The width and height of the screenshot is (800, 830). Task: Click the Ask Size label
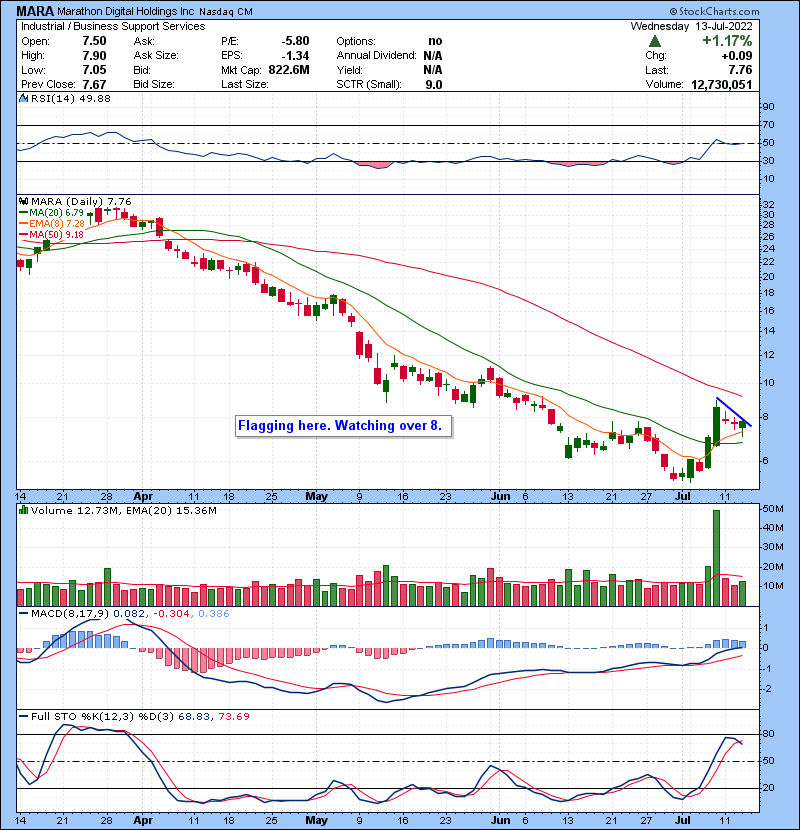(x=156, y=56)
